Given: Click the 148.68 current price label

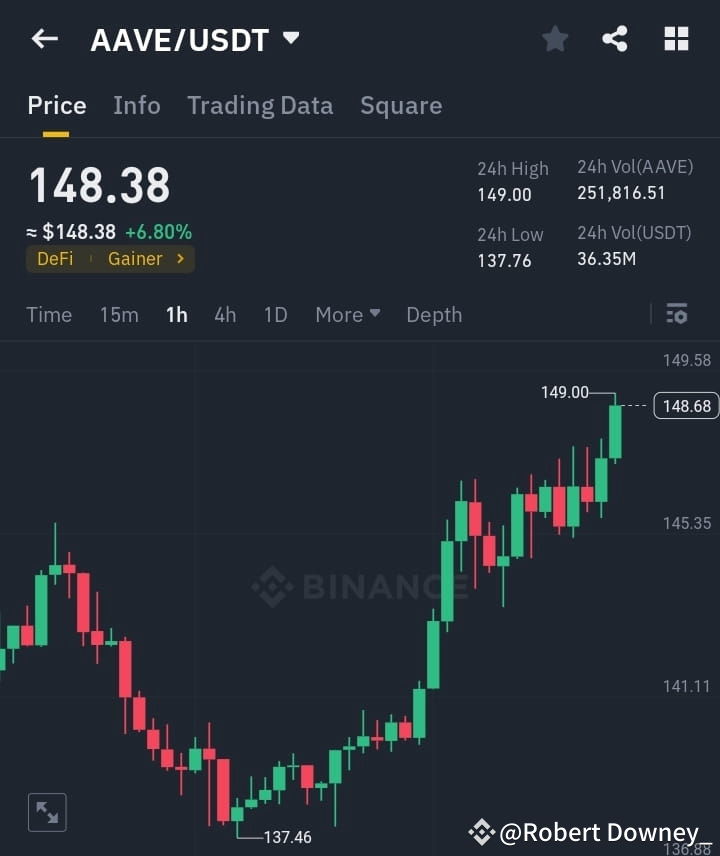Looking at the screenshot, I should (686, 405).
